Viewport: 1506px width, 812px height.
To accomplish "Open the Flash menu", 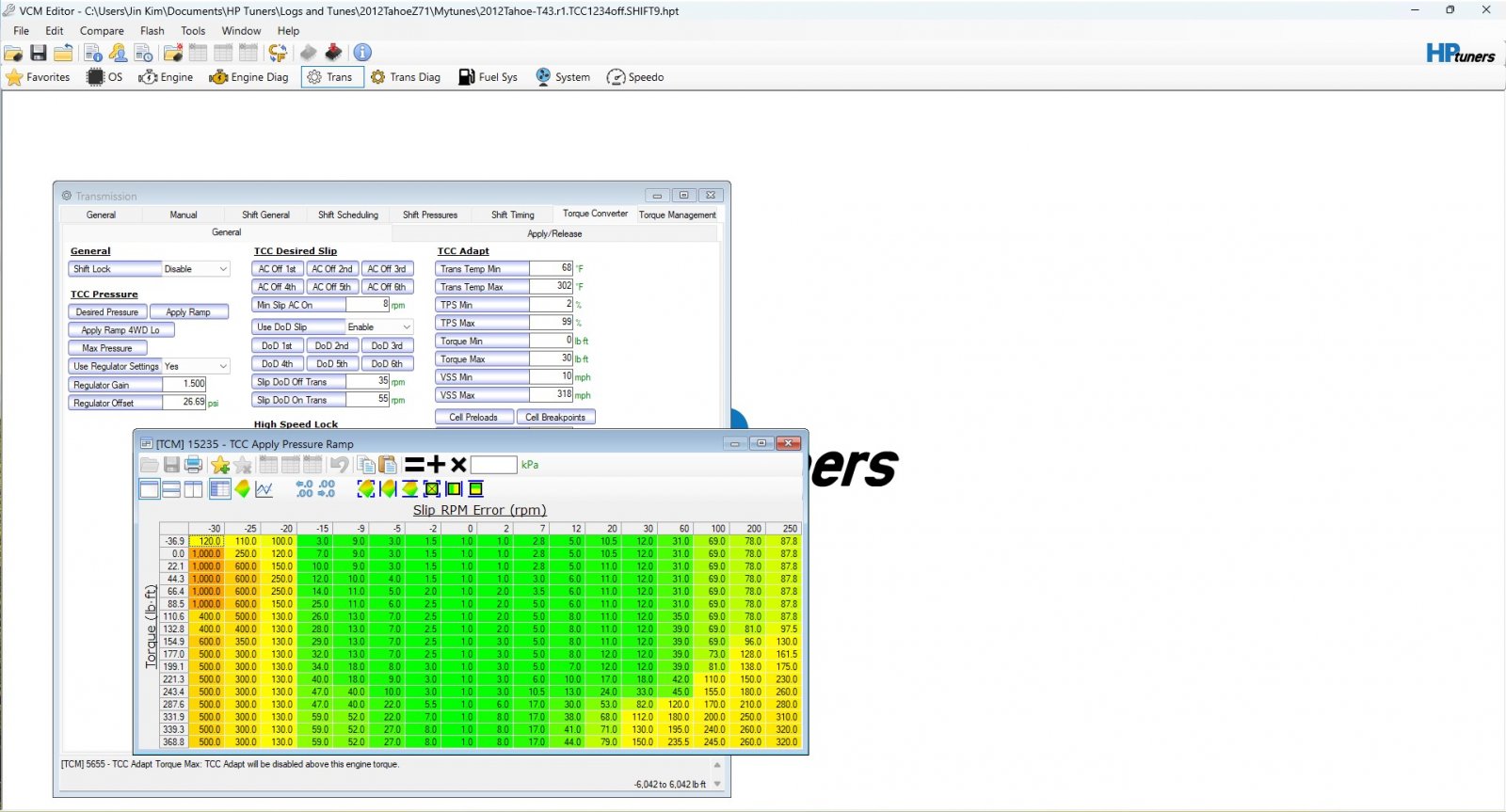I will pos(152,31).
